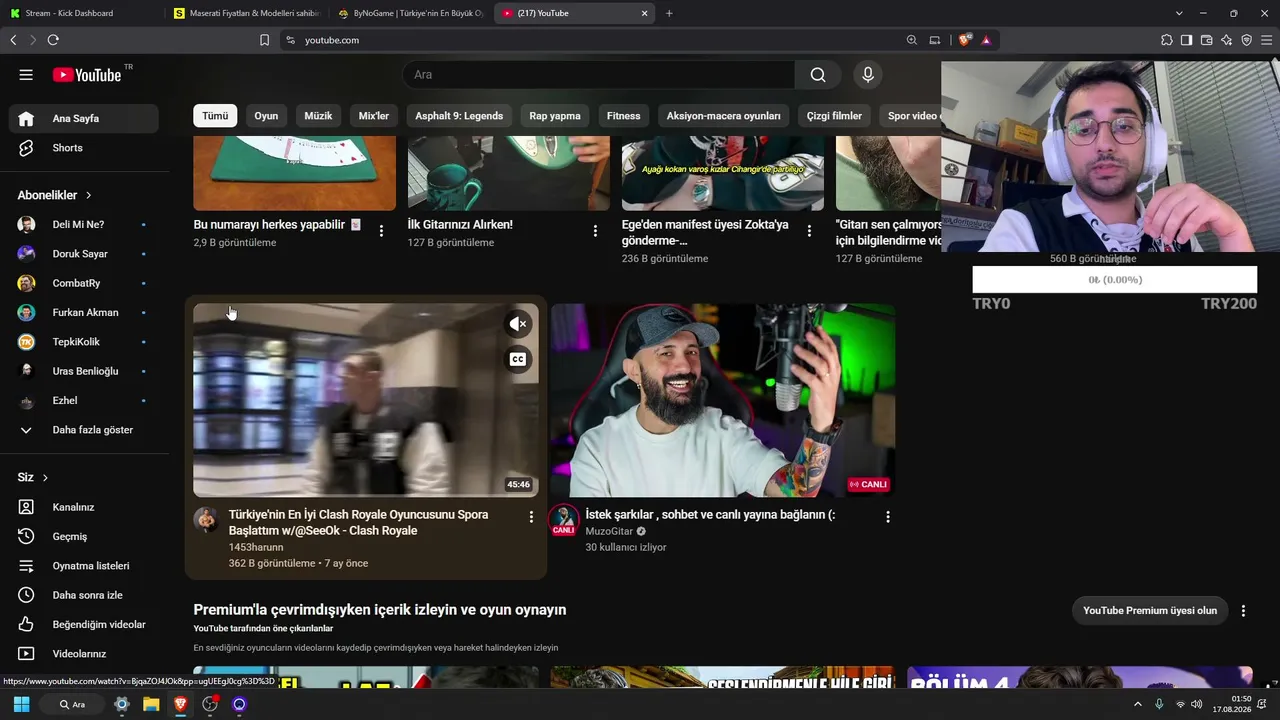
Task: Open Brave Wallet from the toolbar
Action: coord(1206,40)
